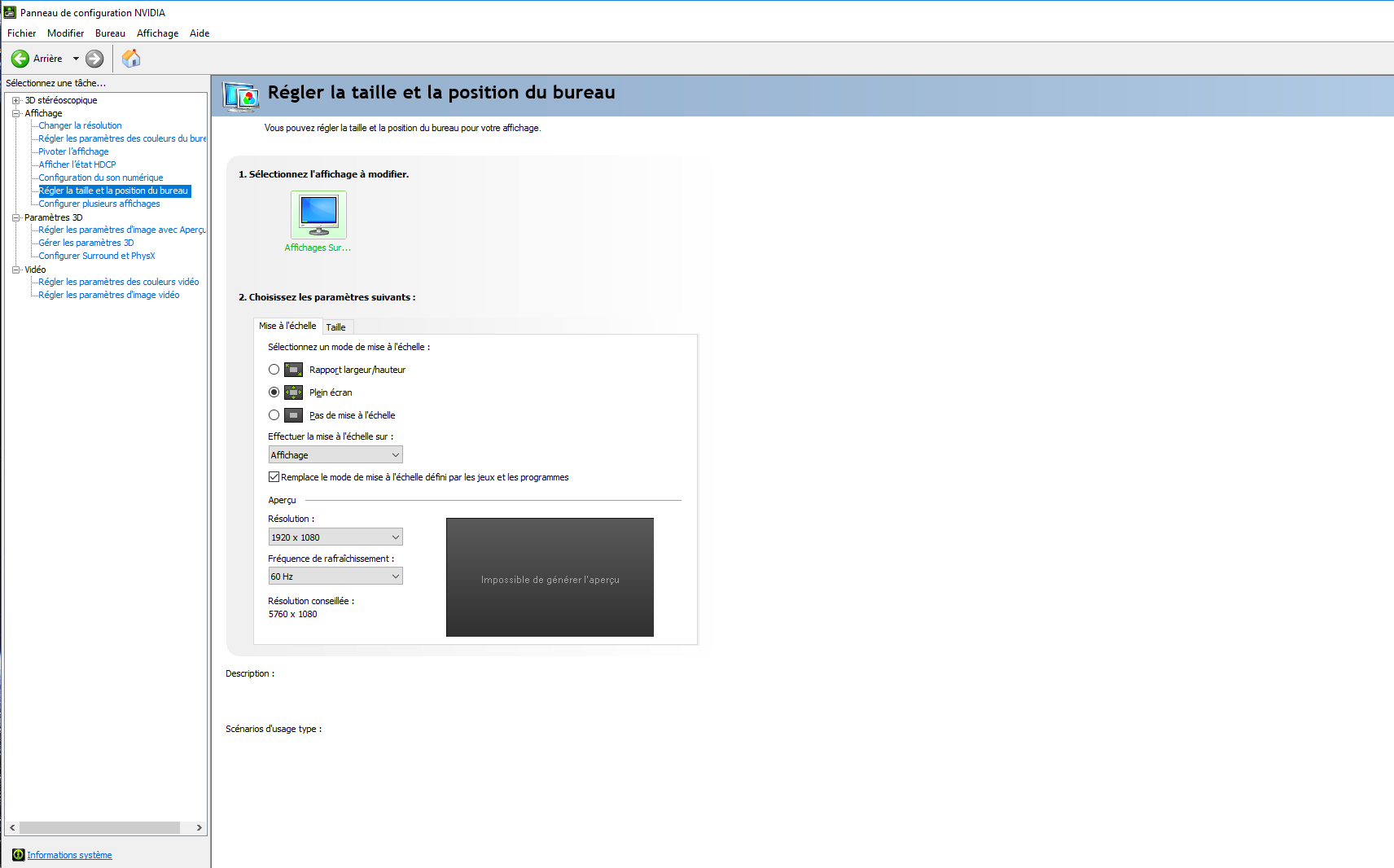The height and width of the screenshot is (868, 1394).
Task: Collapse the Paramètres 3D tree node
Action: 15,218
